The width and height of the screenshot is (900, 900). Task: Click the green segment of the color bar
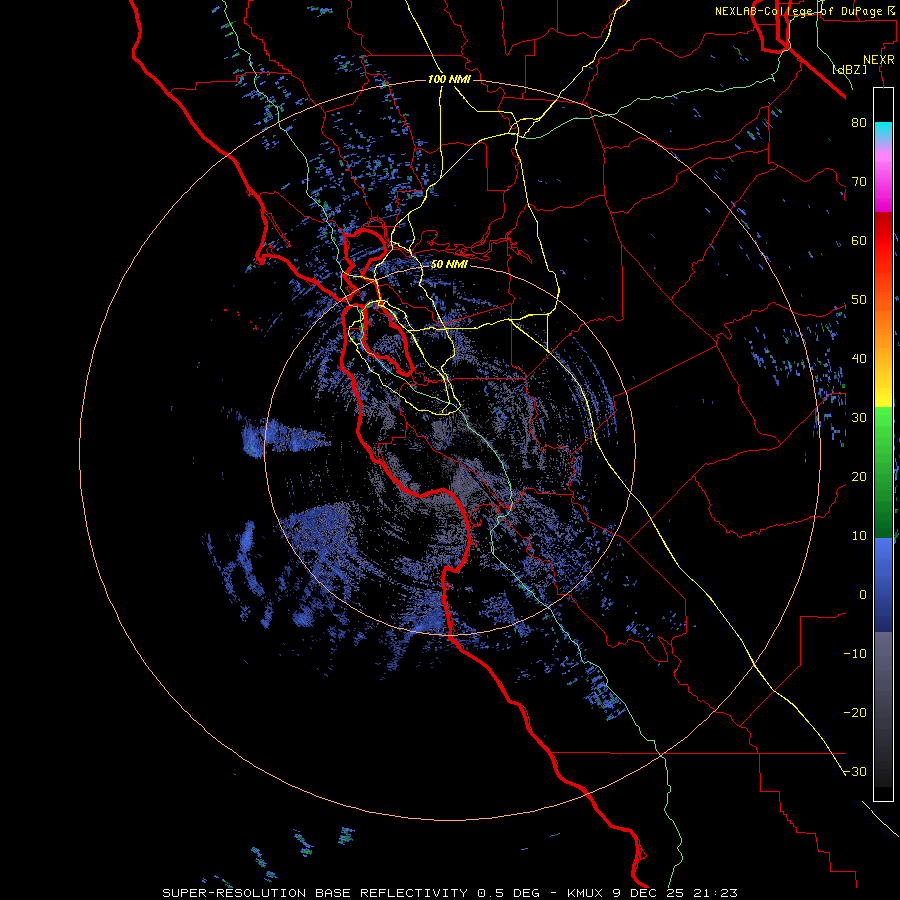[883, 472]
